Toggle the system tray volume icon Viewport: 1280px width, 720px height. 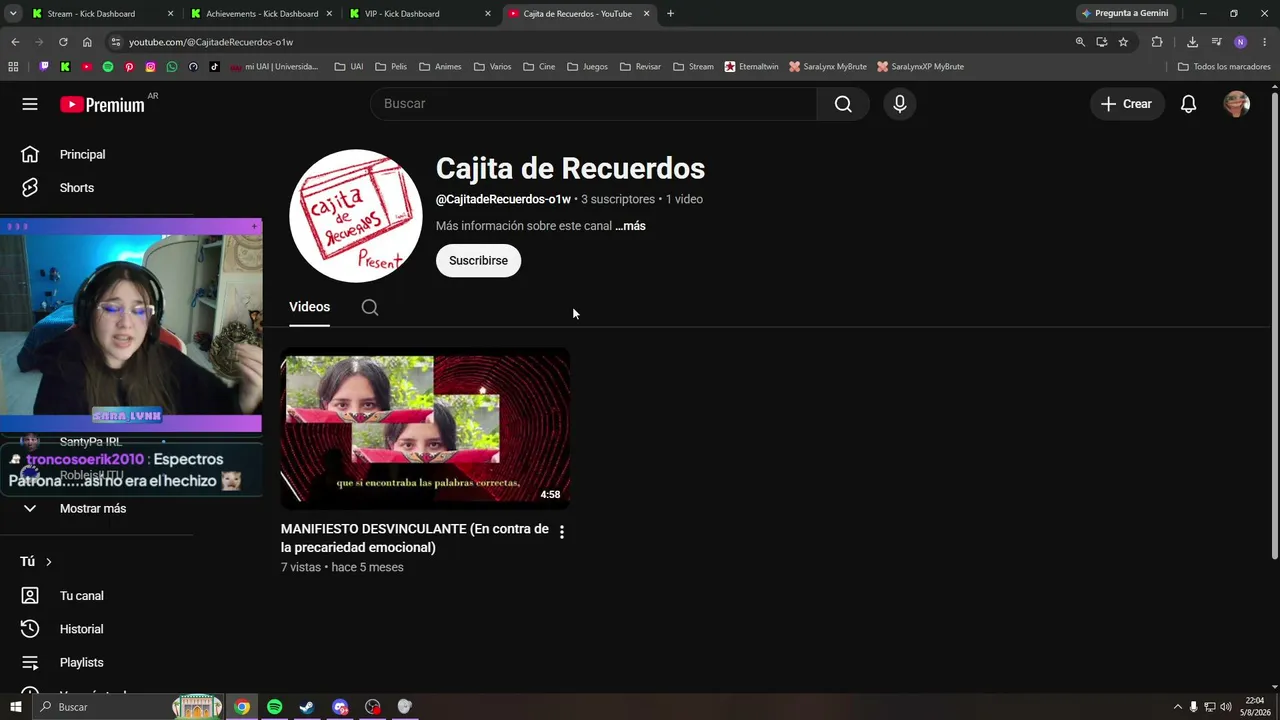tap(1226, 707)
